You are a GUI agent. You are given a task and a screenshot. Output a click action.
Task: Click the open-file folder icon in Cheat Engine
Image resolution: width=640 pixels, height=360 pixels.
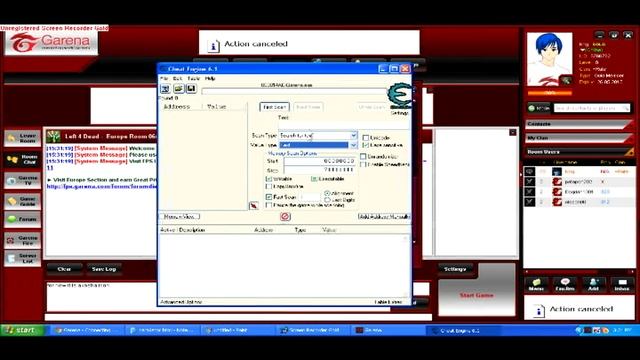tap(178, 89)
